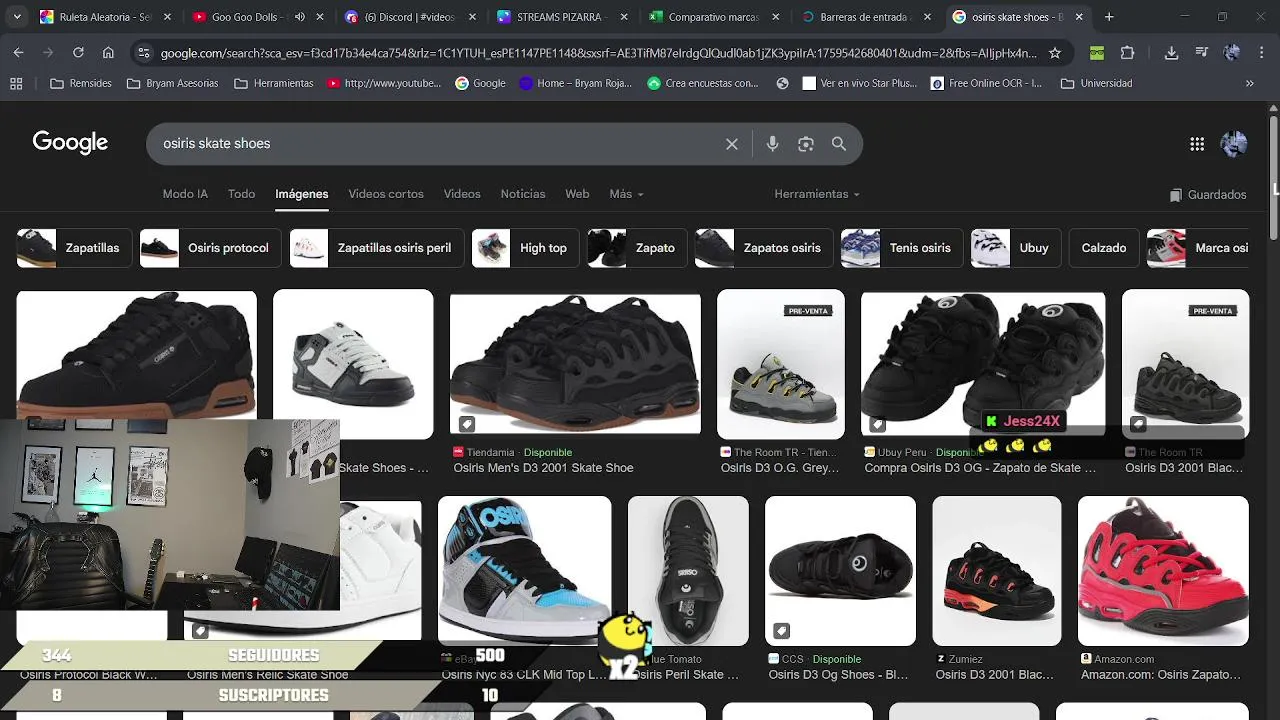Open a new browser tab
This screenshot has width=1280, height=720.
[1108, 17]
